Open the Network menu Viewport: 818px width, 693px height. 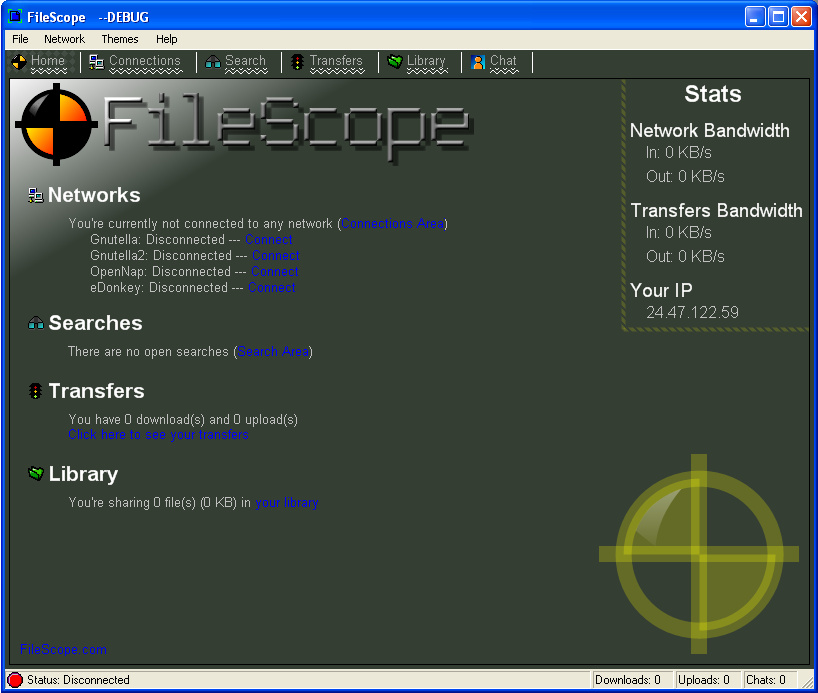click(64, 39)
